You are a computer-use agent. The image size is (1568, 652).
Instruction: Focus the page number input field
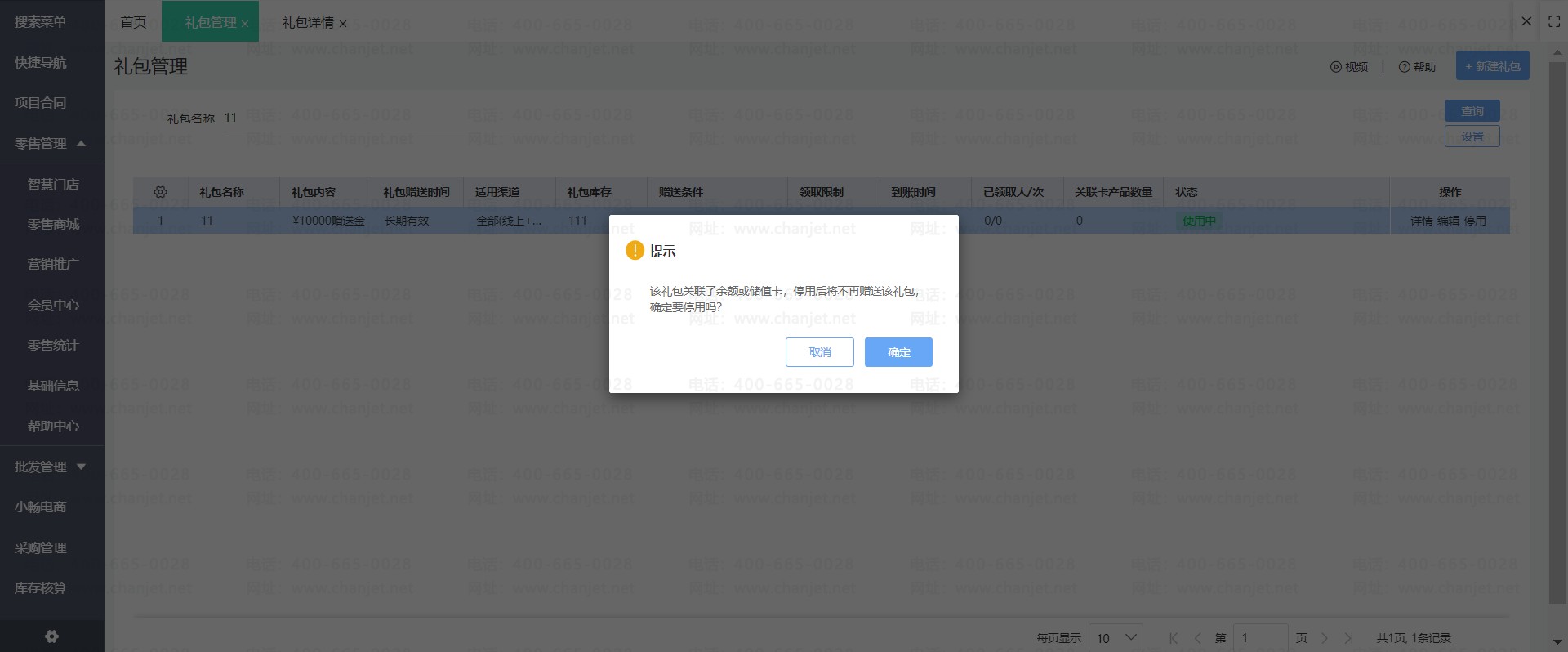[1261, 638]
